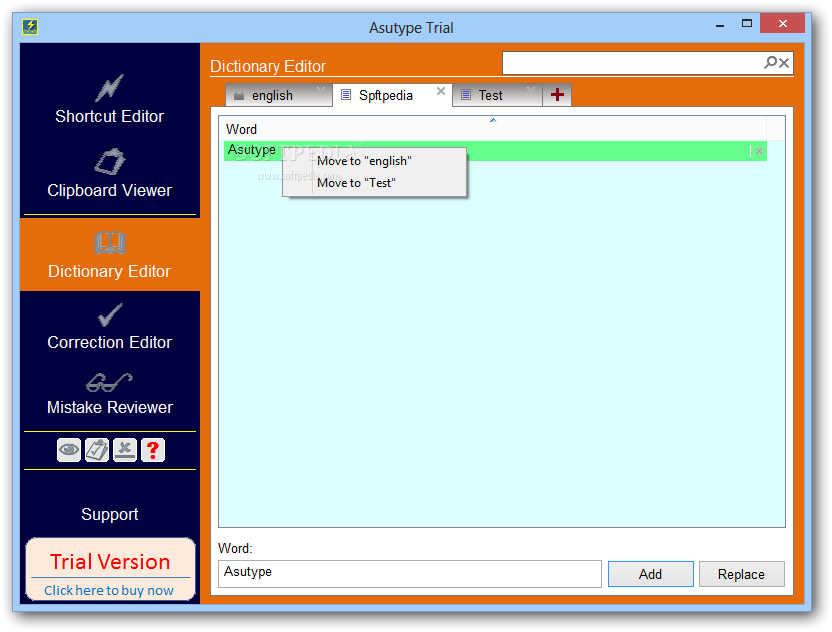Click the eye icon button in sidebar
832x632 pixels.
69,451
